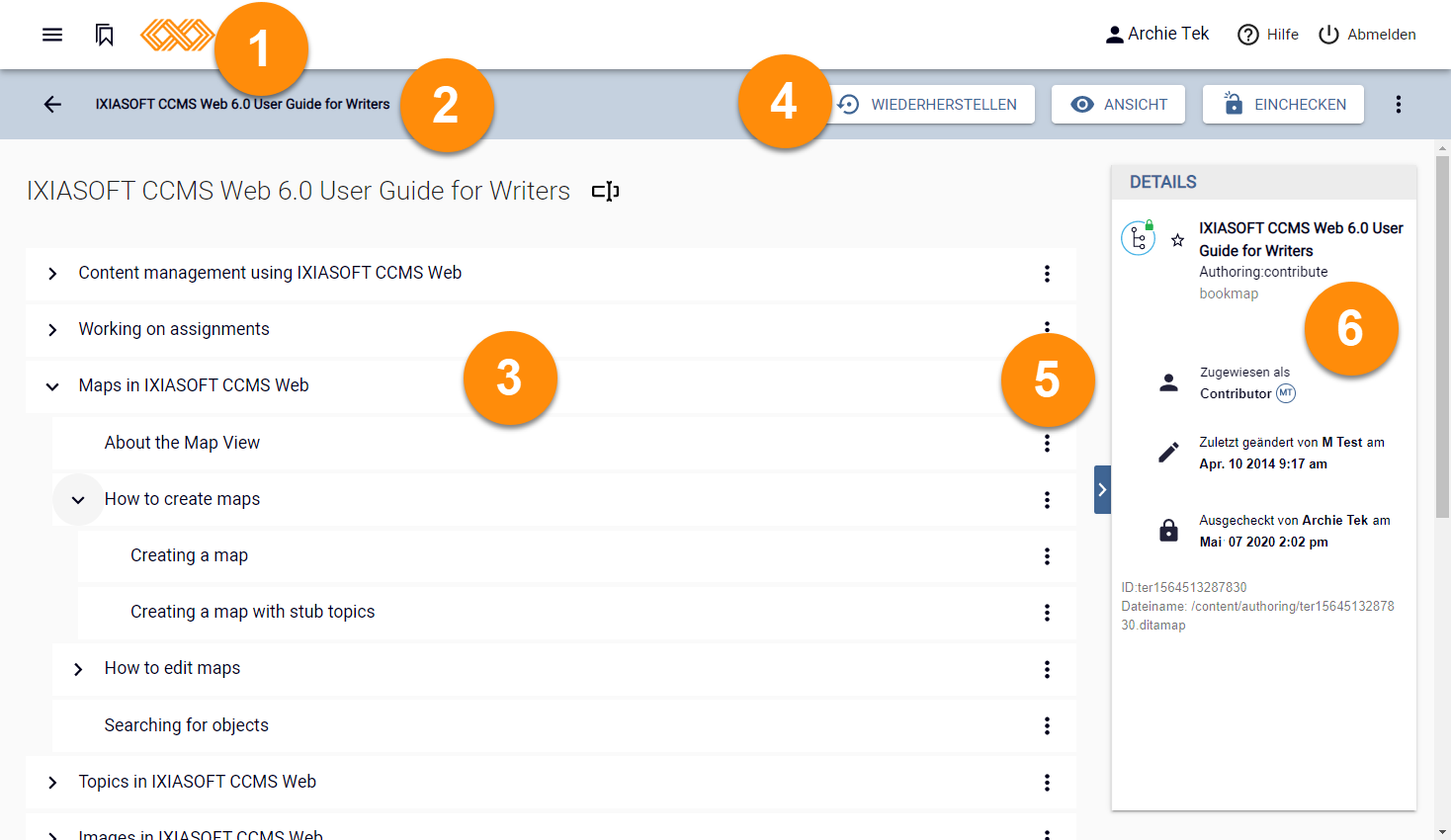Click the IXIASOFT orange logo

click(177, 35)
